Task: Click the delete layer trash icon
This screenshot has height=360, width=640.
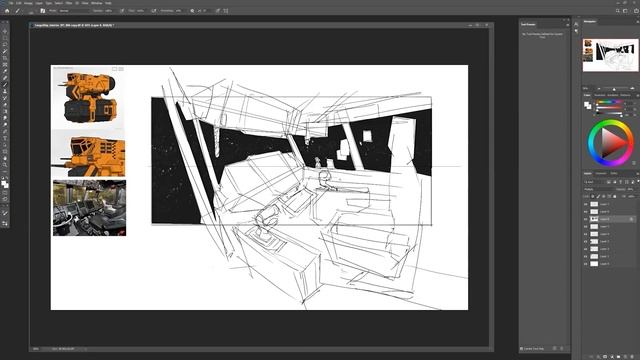Action: [631, 356]
